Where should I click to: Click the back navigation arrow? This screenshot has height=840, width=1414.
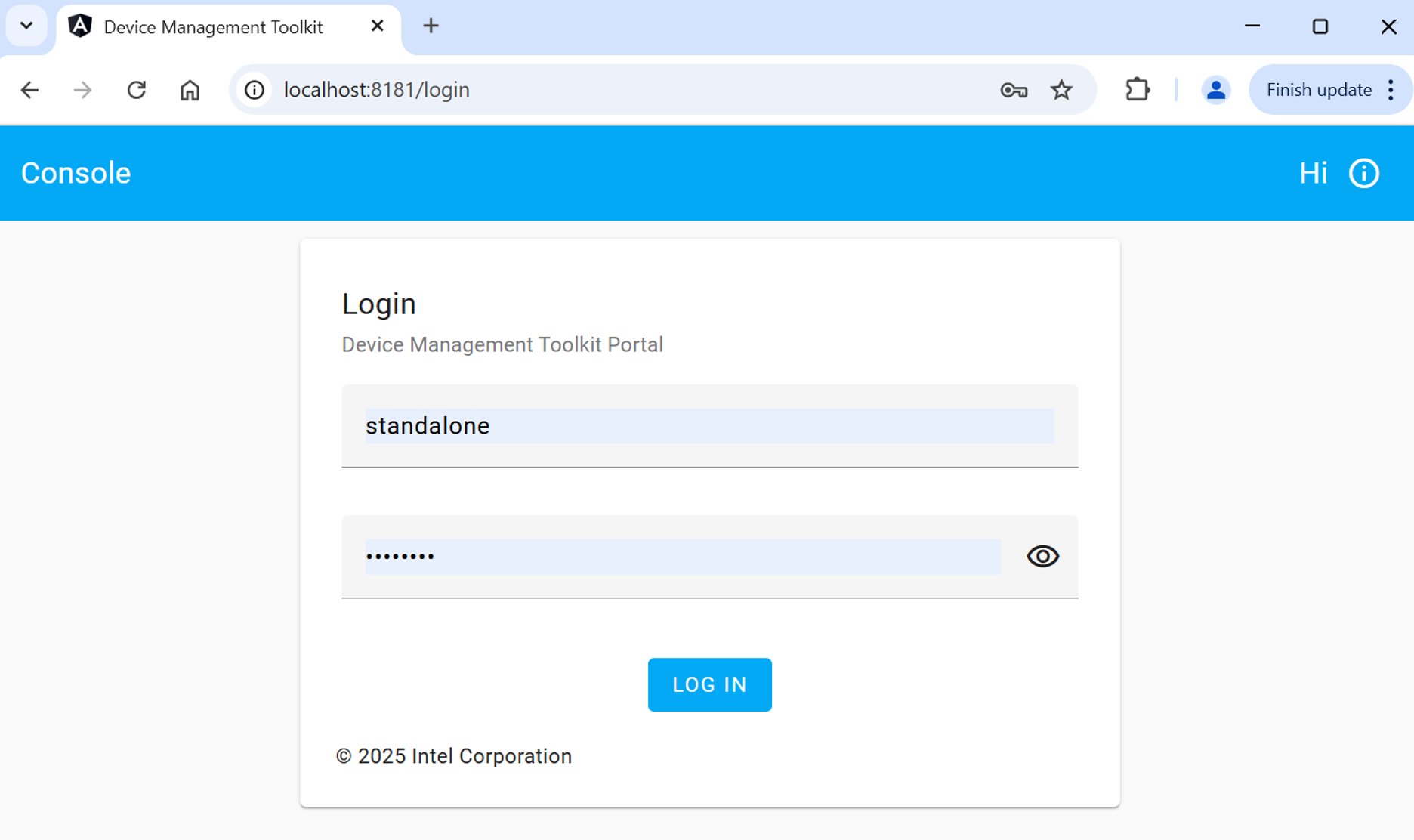pyautogui.click(x=29, y=89)
